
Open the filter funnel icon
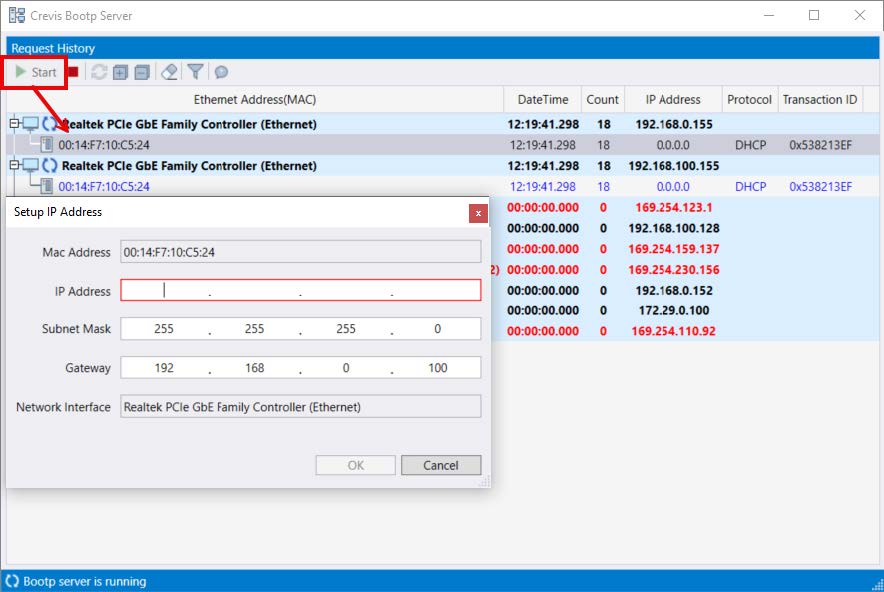195,72
